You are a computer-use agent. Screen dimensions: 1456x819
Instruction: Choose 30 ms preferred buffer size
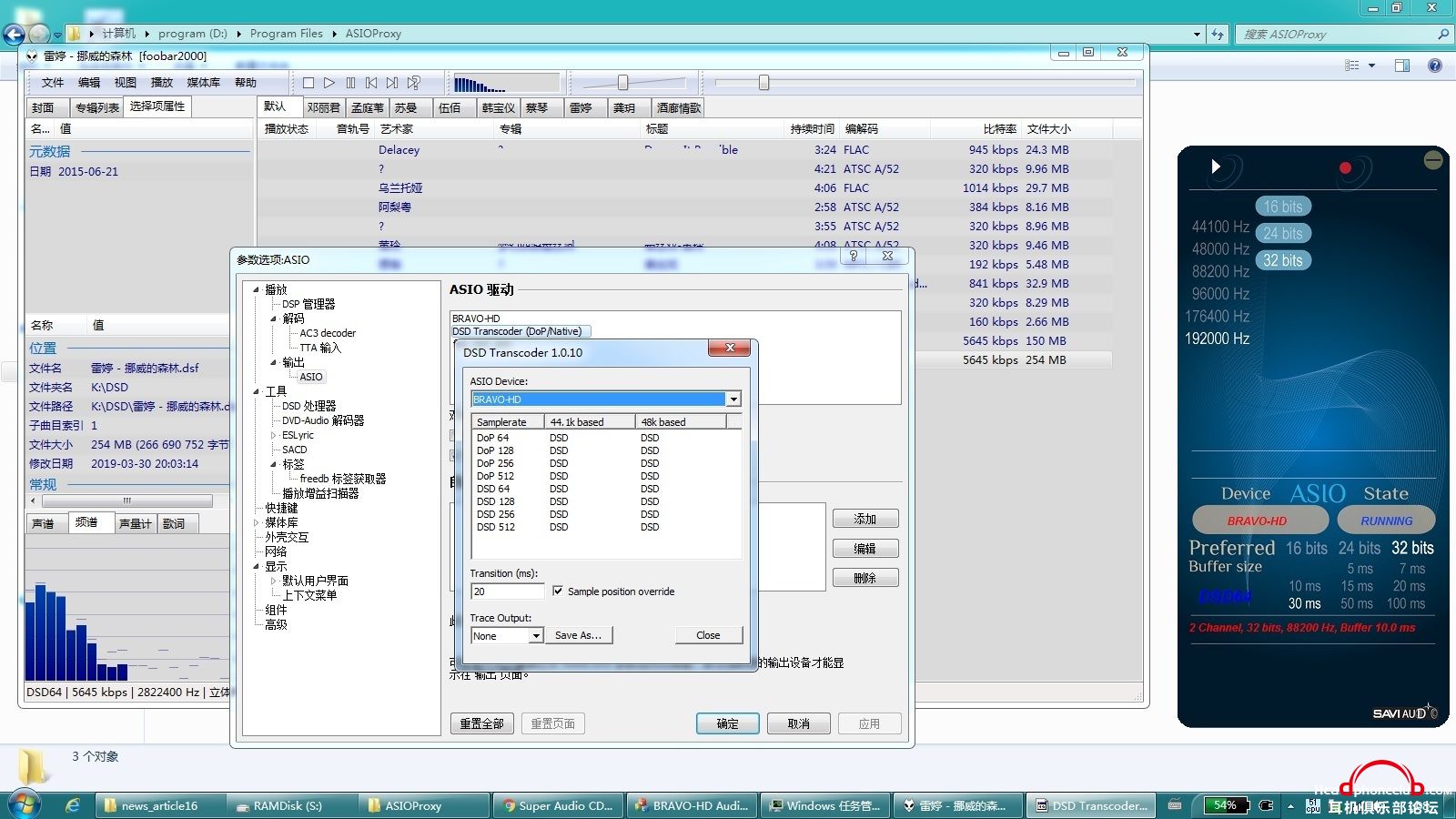click(x=1304, y=603)
